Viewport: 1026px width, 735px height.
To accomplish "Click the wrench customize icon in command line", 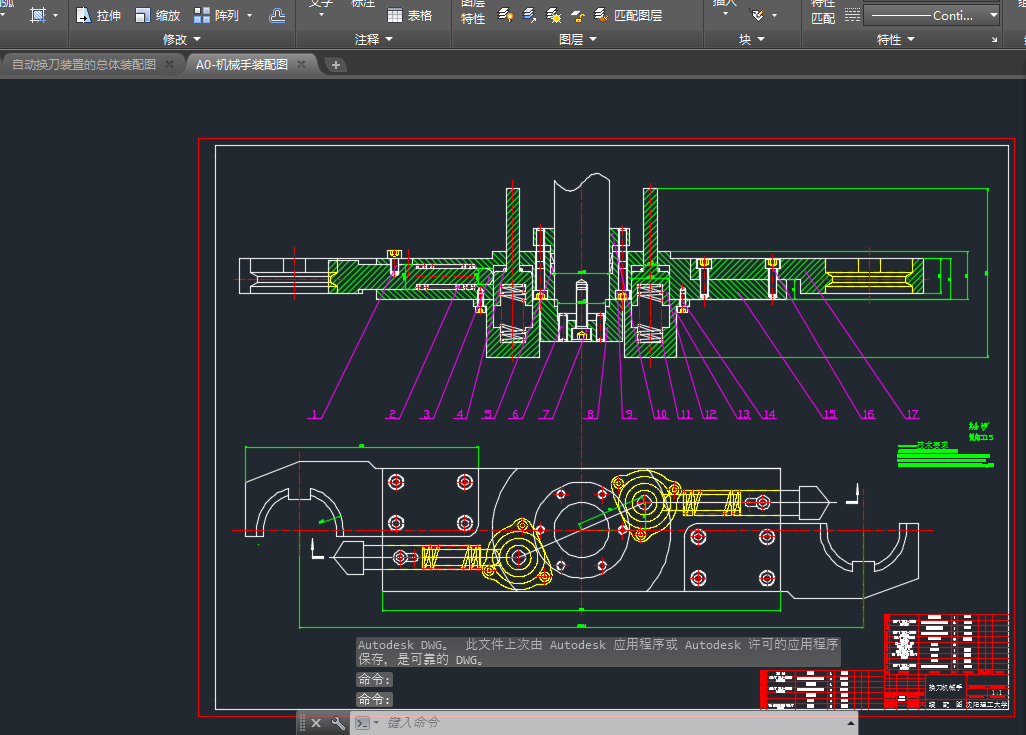I will click(338, 722).
